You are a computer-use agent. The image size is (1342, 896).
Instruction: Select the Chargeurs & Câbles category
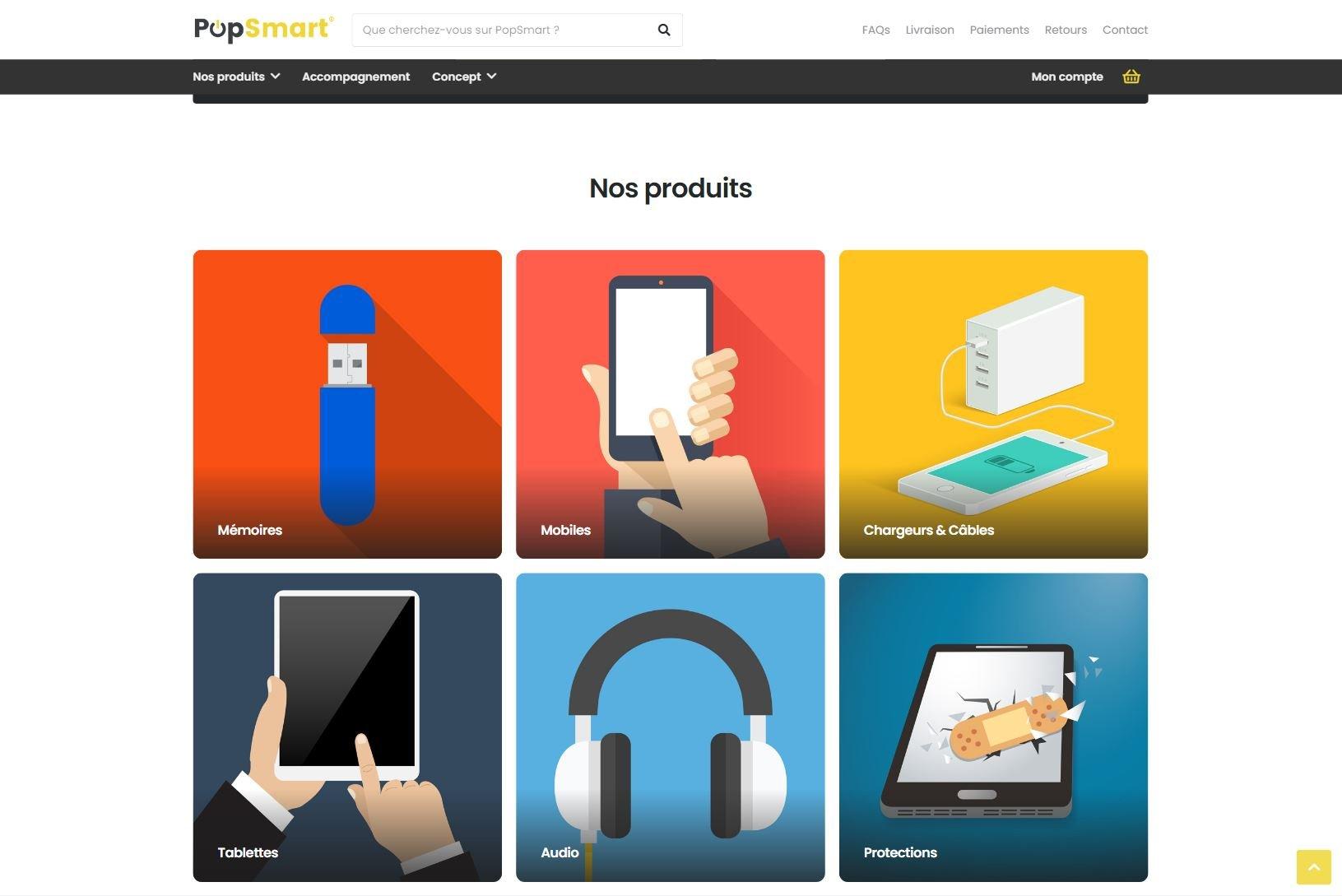(993, 404)
